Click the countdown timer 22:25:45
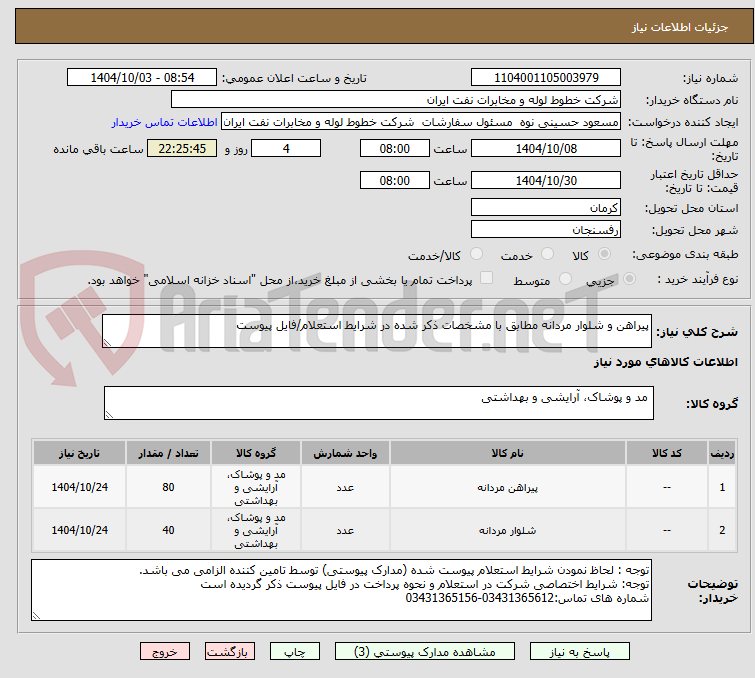Viewport: 755px width, 678px height. pos(182,148)
